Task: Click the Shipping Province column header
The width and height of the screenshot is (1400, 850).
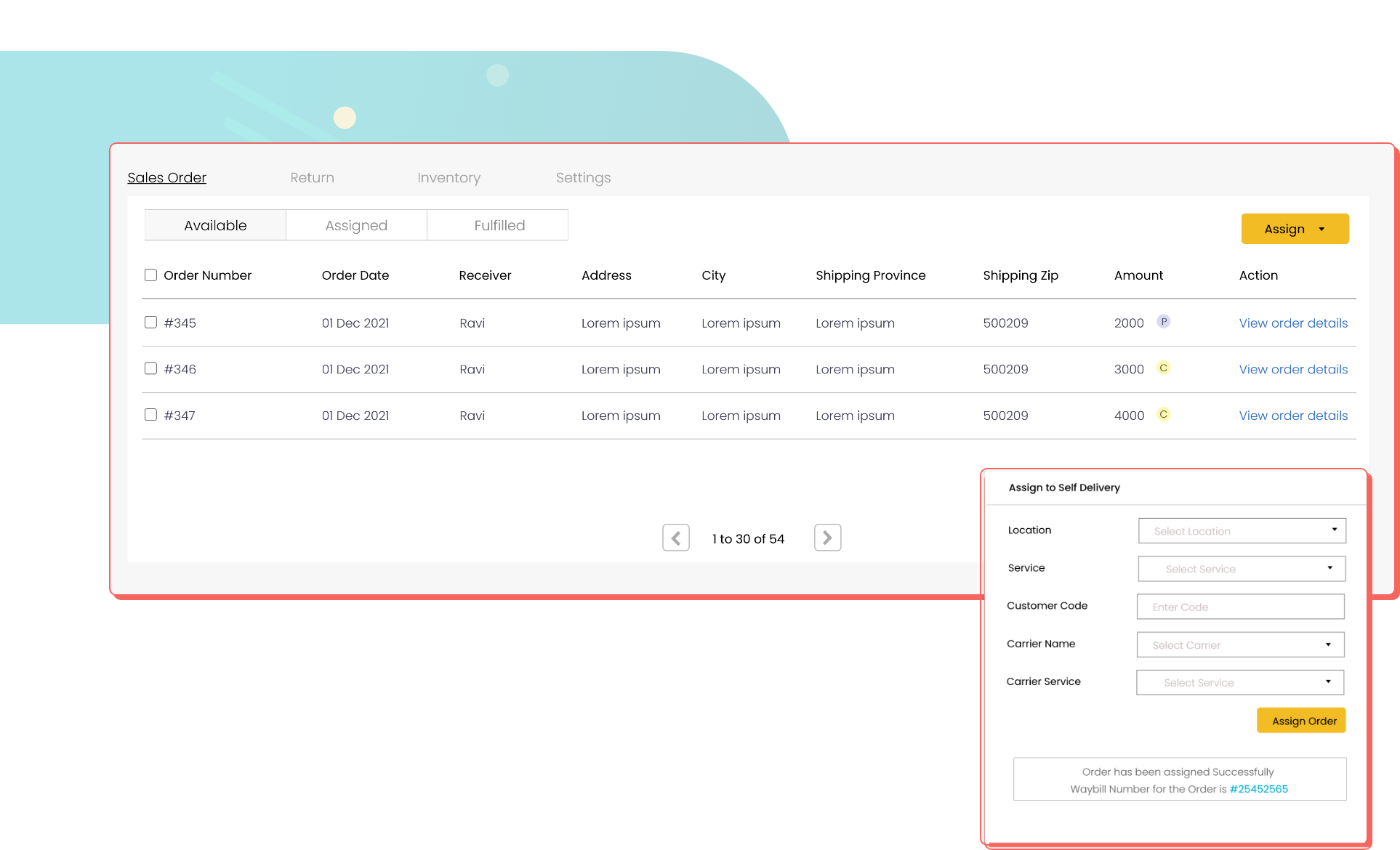Action: pos(870,275)
